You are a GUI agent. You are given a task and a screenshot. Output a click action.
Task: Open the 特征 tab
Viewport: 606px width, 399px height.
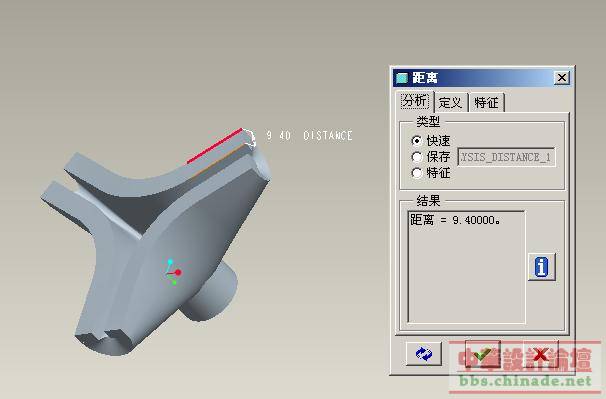487,103
